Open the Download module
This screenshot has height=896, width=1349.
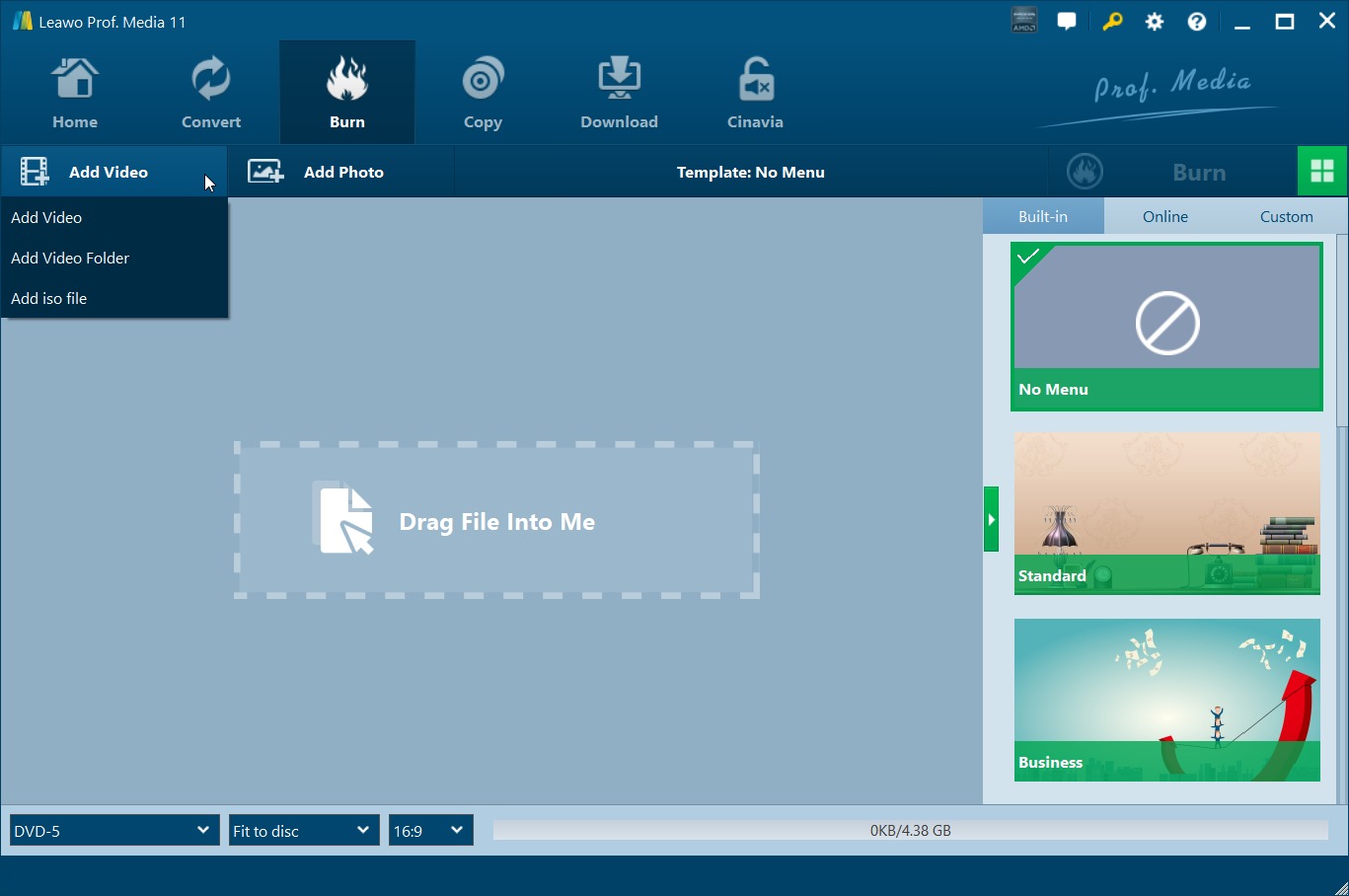click(619, 91)
